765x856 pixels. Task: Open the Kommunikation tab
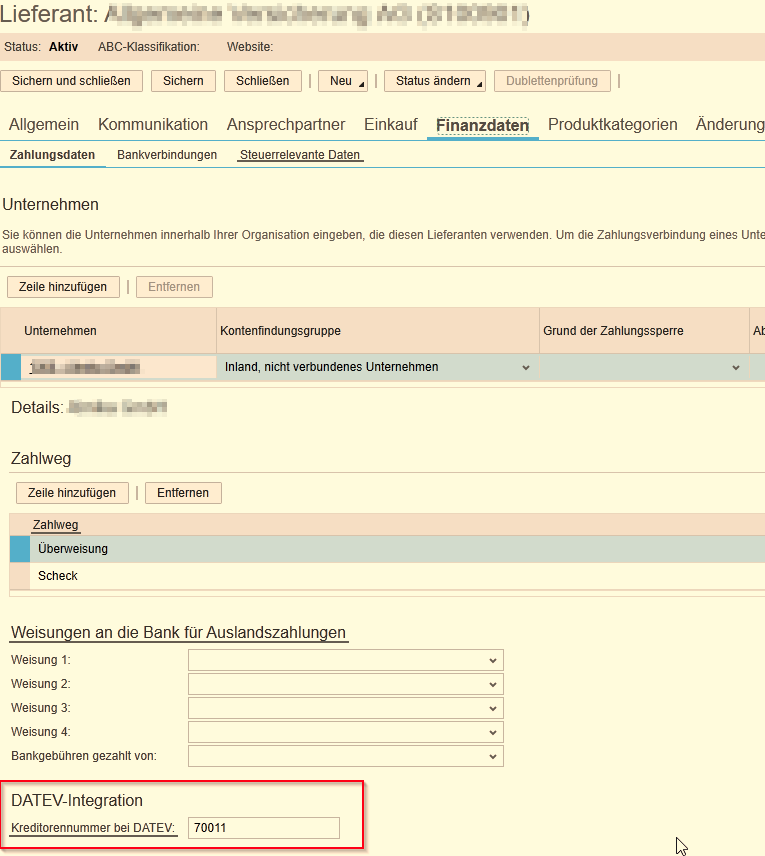(153, 125)
